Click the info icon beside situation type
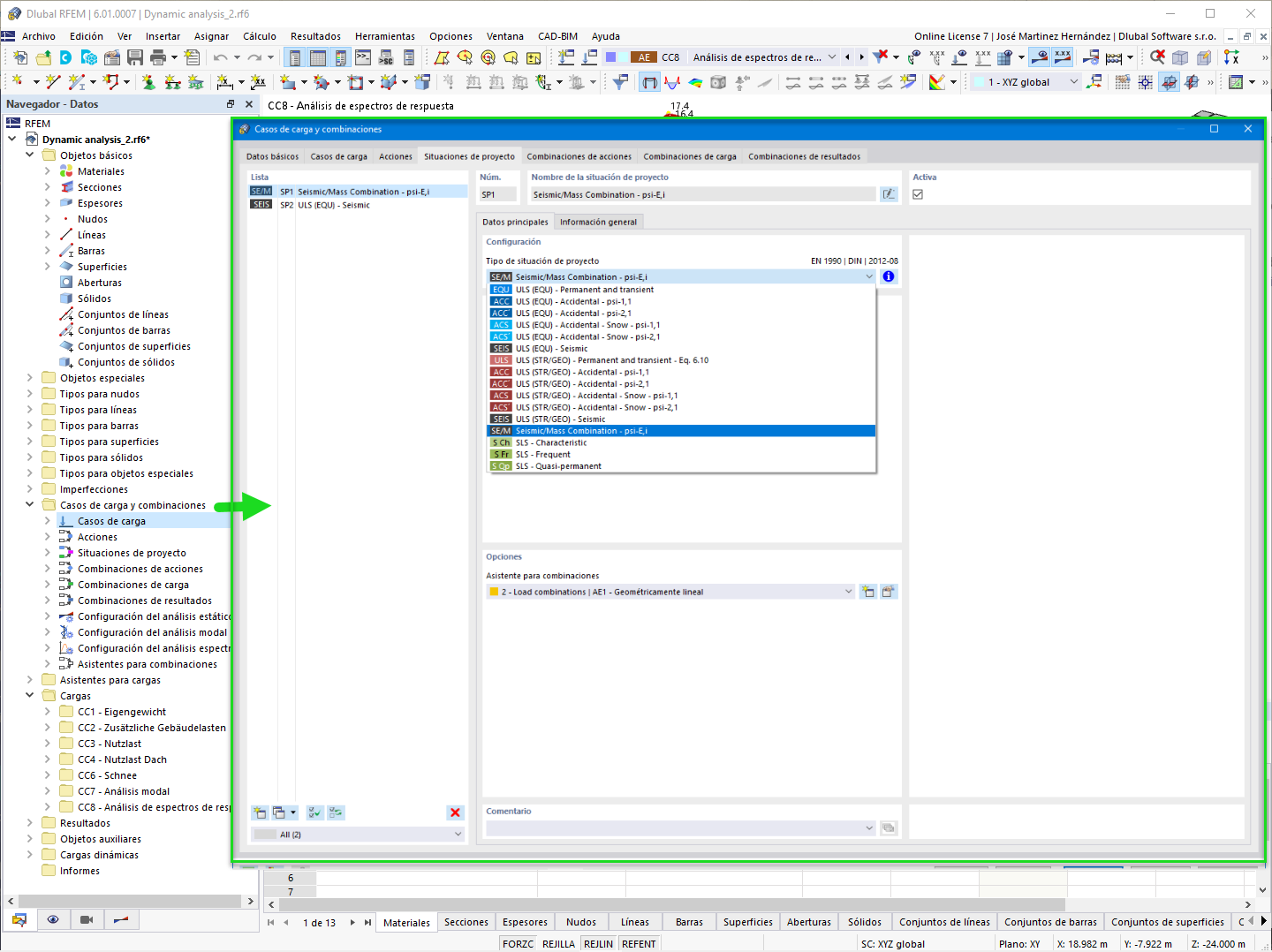 tap(889, 276)
